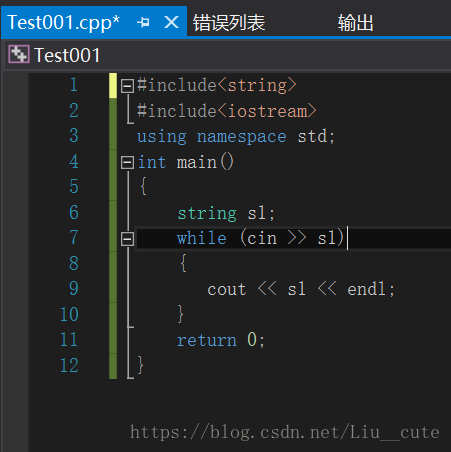The image size is (451, 452).
Task: Click line number 4
Action: click(74, 161)
